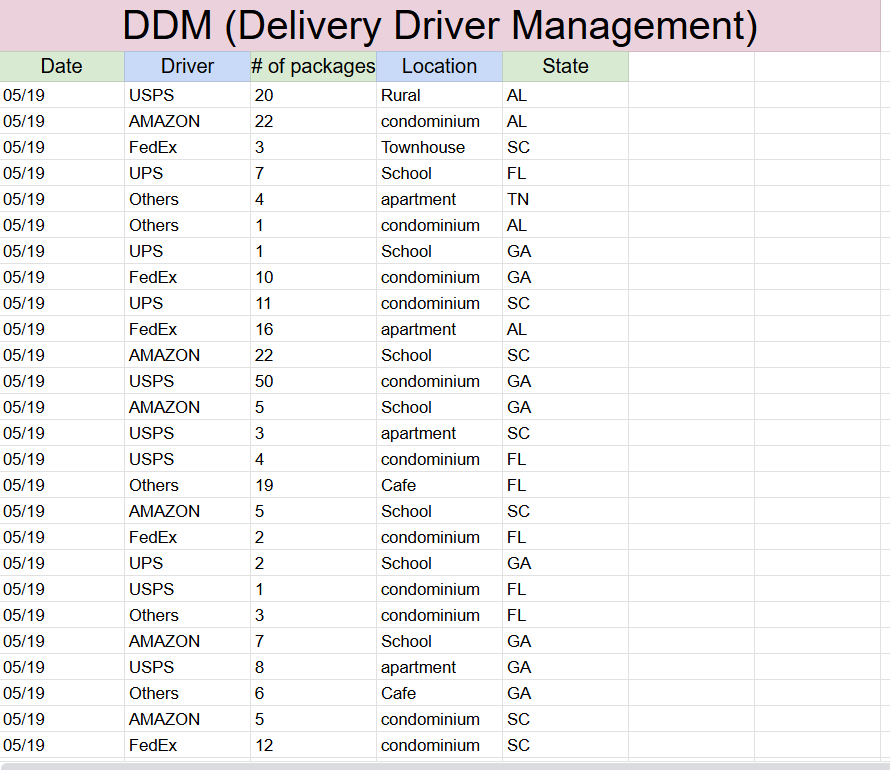This screenshot has height=770, width=890.
Task: Select UPS driver in the 11-package row
Action: 187,303
